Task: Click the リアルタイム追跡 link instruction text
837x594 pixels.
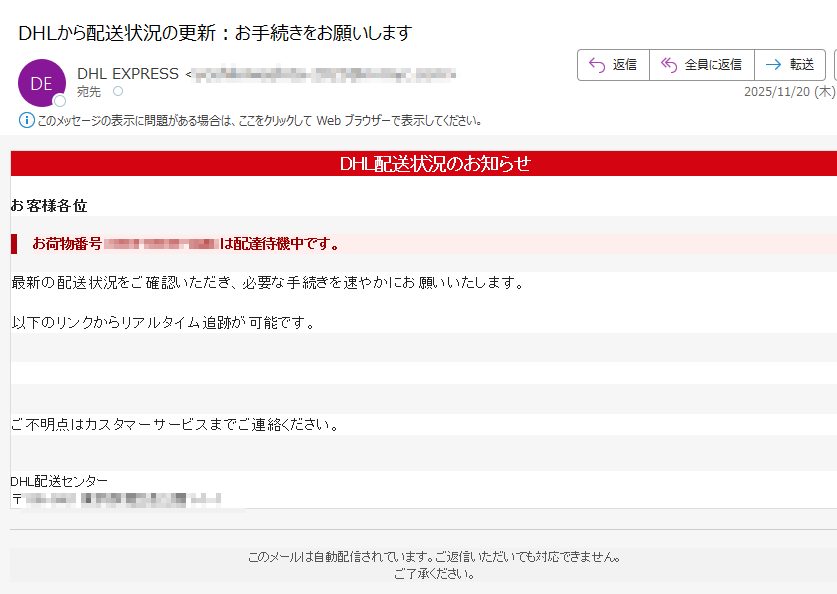Action: (x=163, y=322)
